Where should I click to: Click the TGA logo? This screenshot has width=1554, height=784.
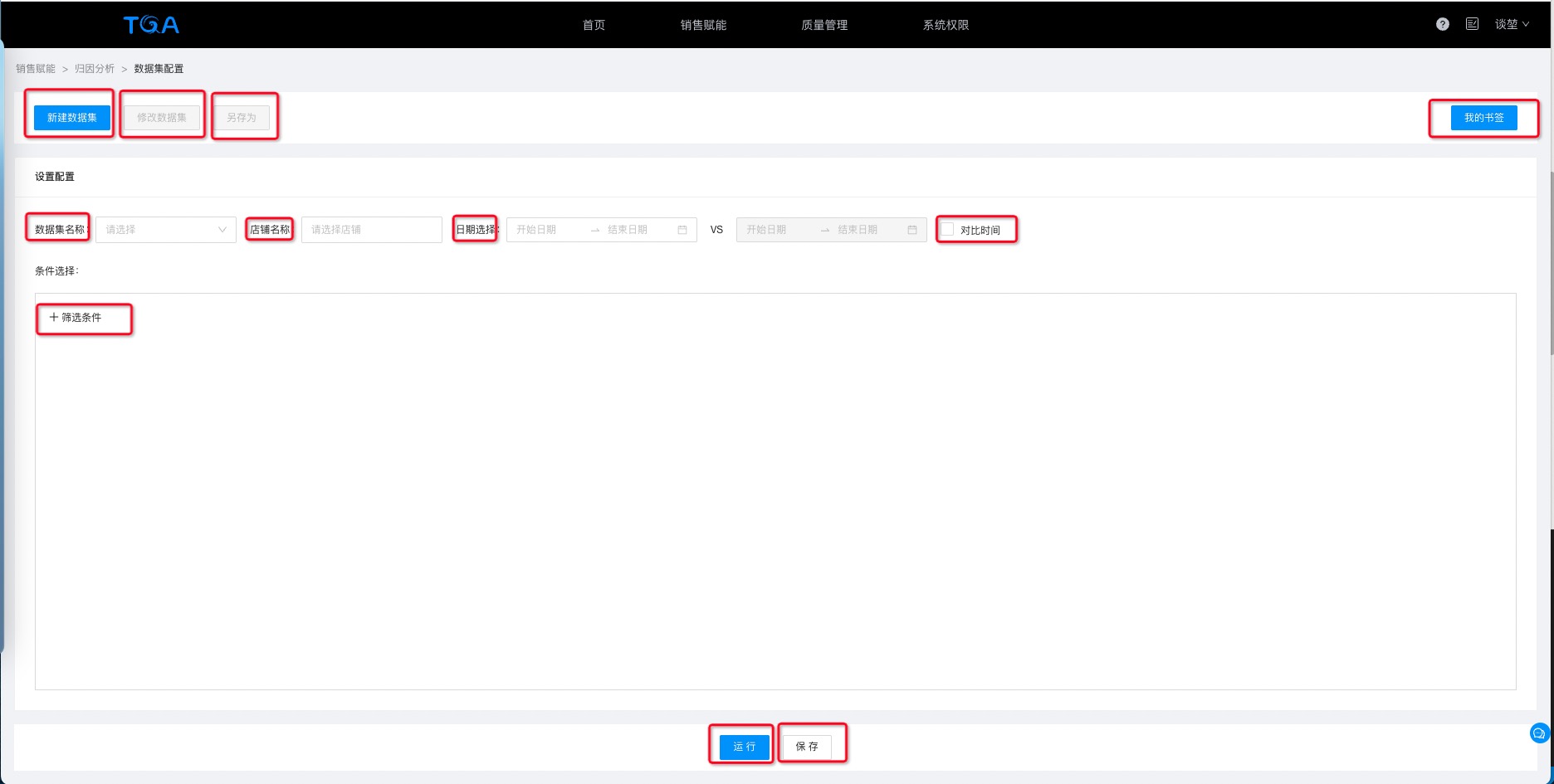(x=151, y=25)
